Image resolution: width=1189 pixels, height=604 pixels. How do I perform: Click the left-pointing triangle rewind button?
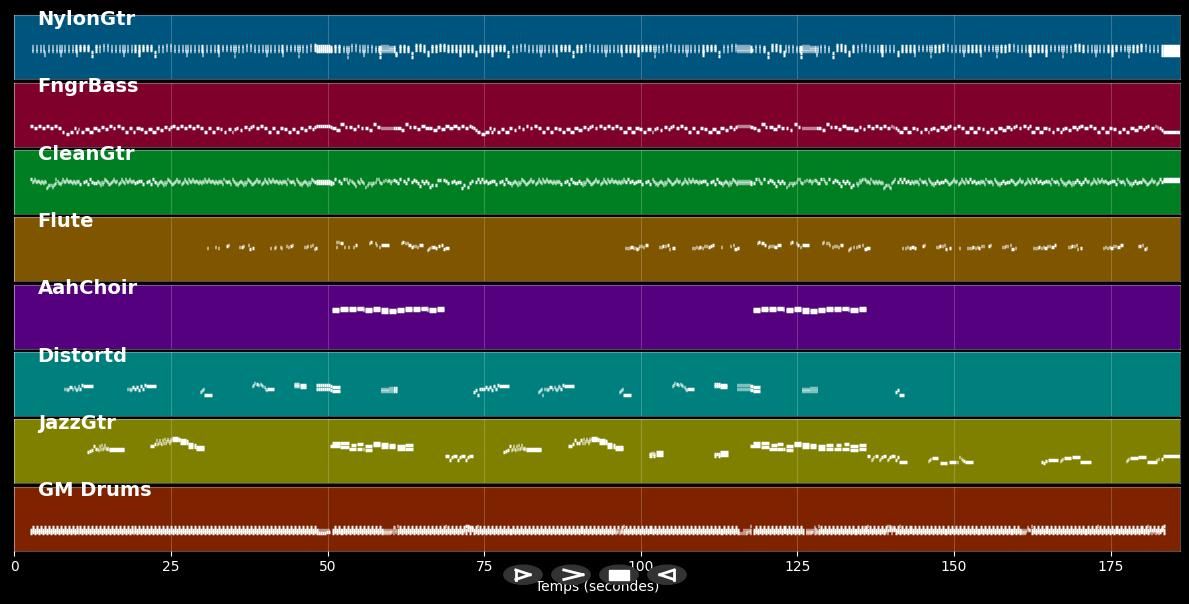[667, 575]
